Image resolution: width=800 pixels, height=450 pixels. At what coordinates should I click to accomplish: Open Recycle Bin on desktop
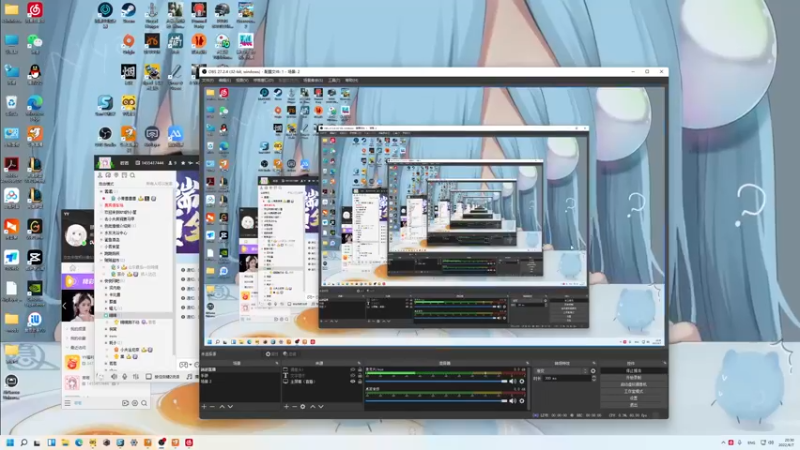pos(11,105)
